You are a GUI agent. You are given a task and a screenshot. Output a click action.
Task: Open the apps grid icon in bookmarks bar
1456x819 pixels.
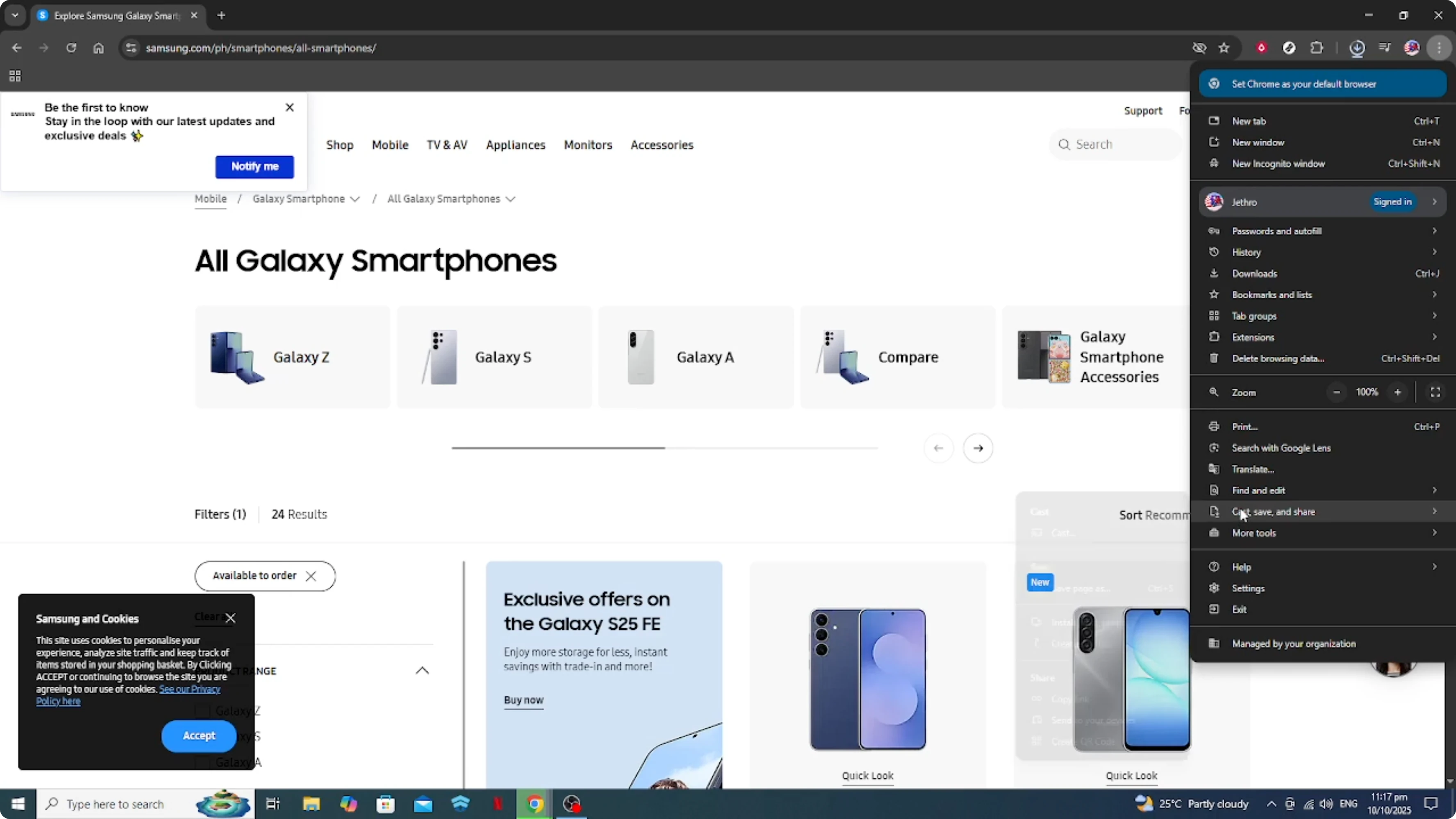click(x=15, y=76)
